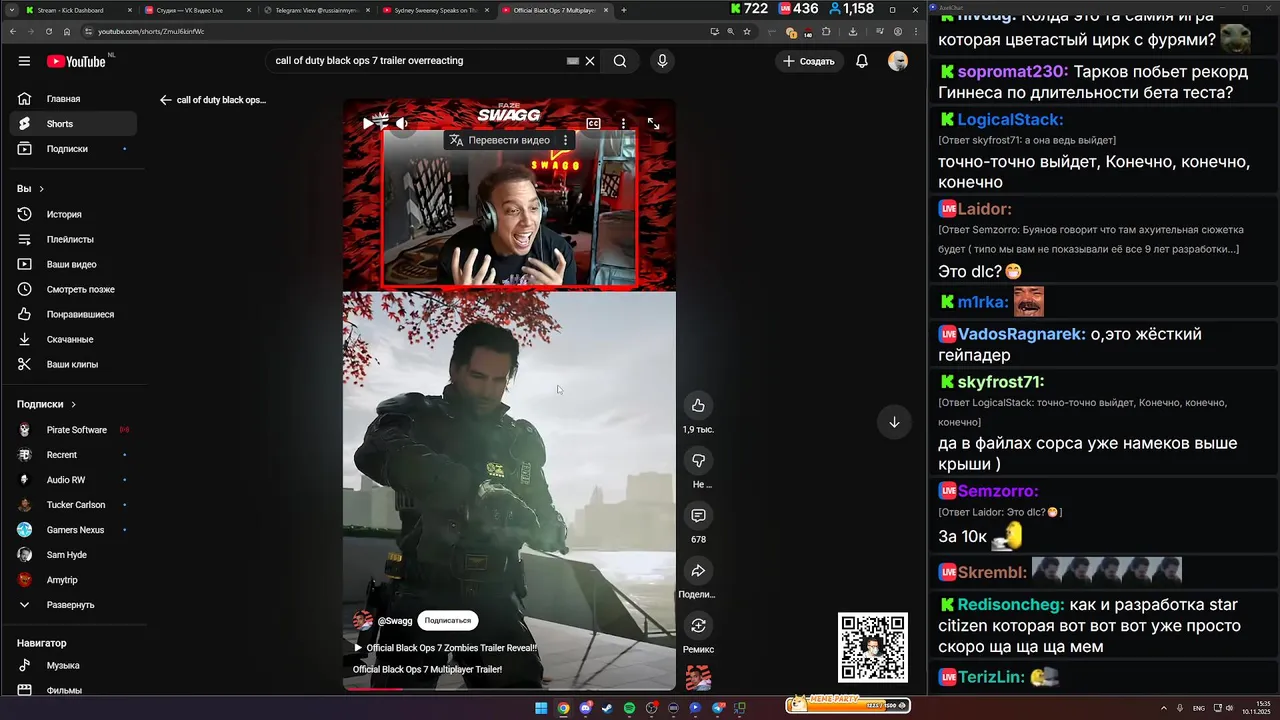Click Перевести видео translate button
Image resolution: width=1280 pixels, height=720 pixels.
point(500,140)
